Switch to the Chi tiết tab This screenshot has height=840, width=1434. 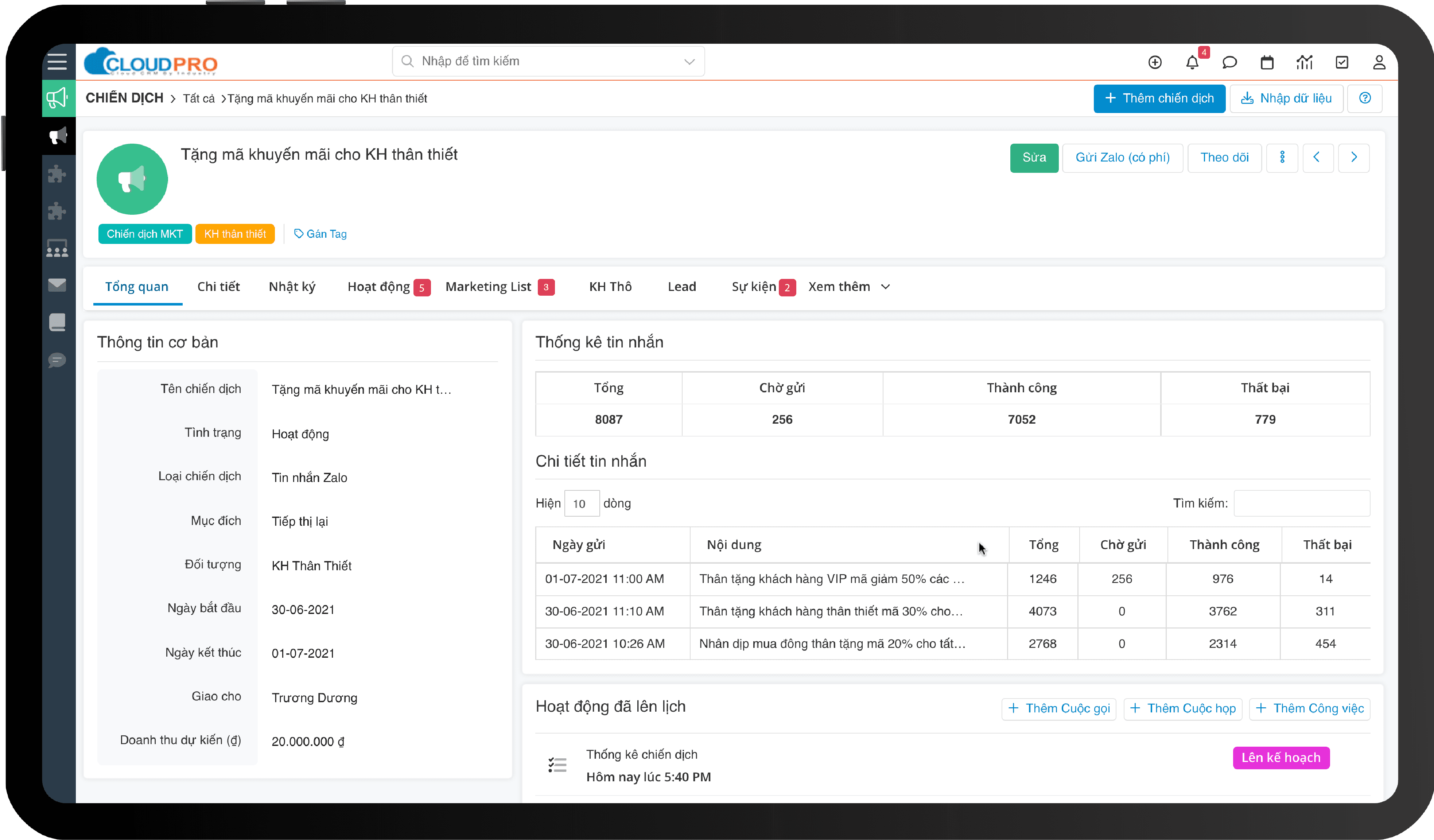(x=218, y=287)
